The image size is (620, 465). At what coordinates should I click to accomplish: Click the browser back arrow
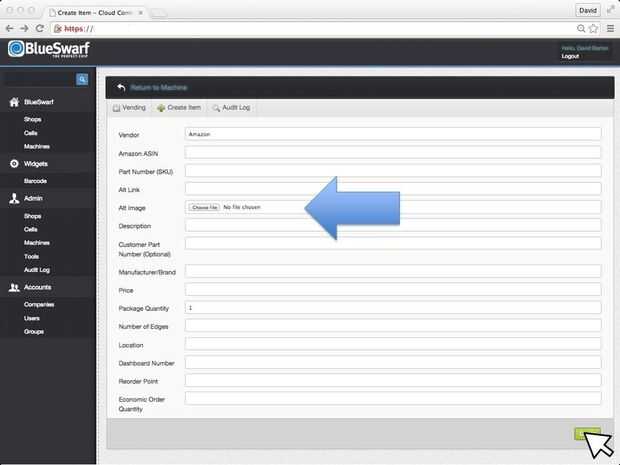coord(9,28)
